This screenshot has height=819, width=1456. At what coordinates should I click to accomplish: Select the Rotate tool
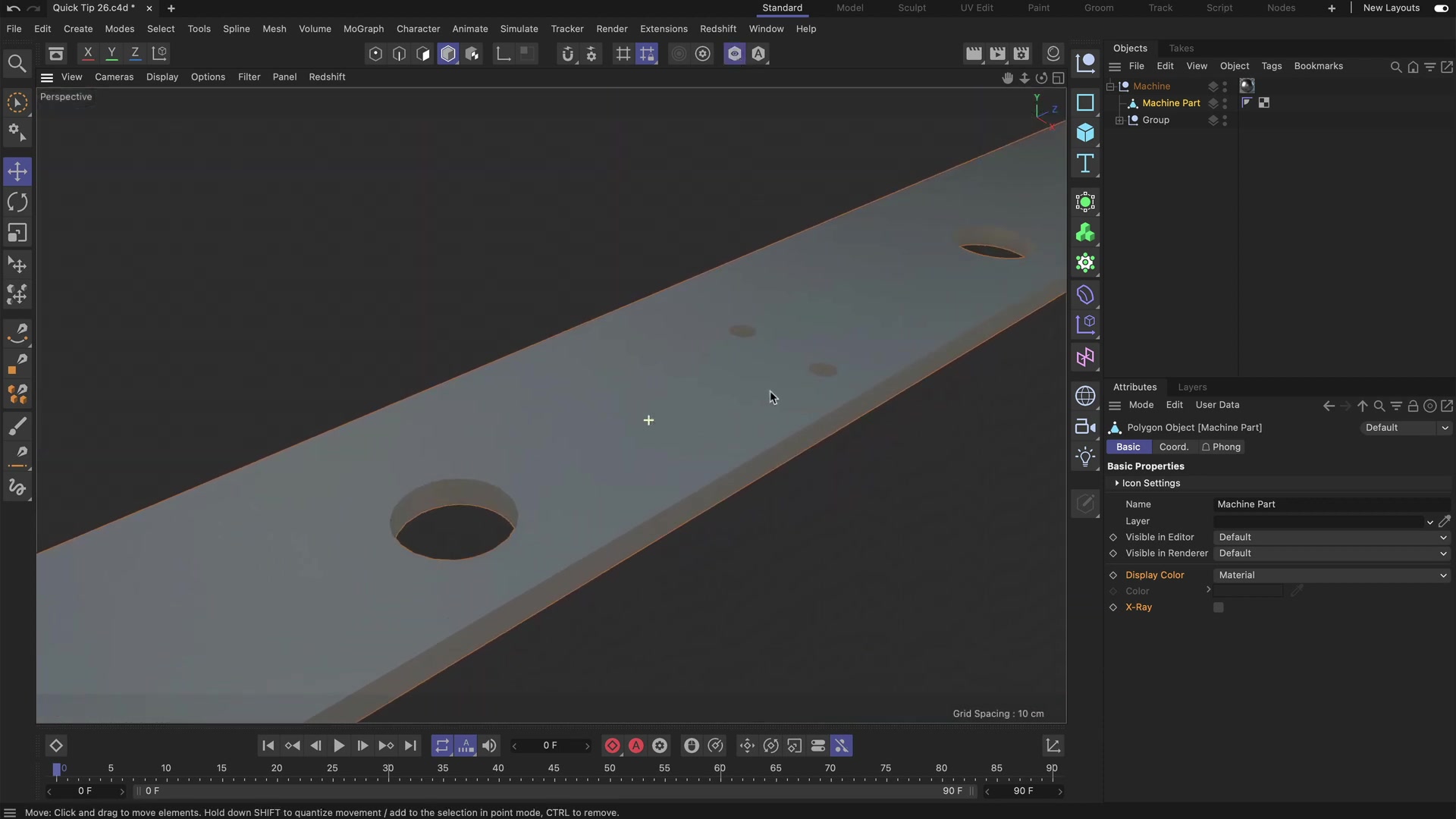click(x=17, y=202)
